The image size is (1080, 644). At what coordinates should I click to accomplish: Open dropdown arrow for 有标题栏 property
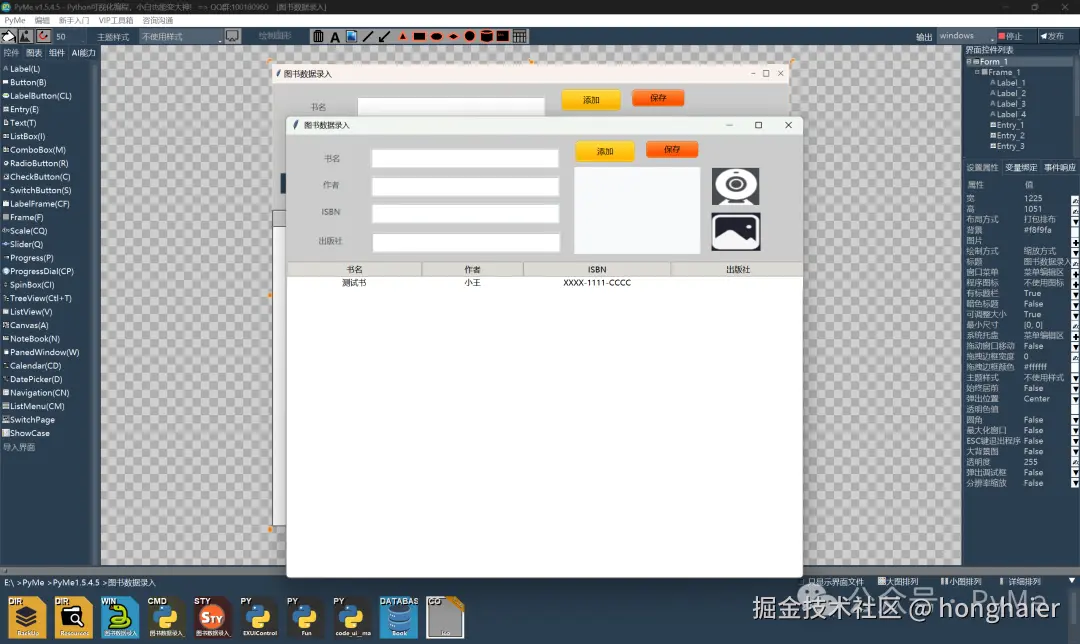click(x=1075, y=293)
